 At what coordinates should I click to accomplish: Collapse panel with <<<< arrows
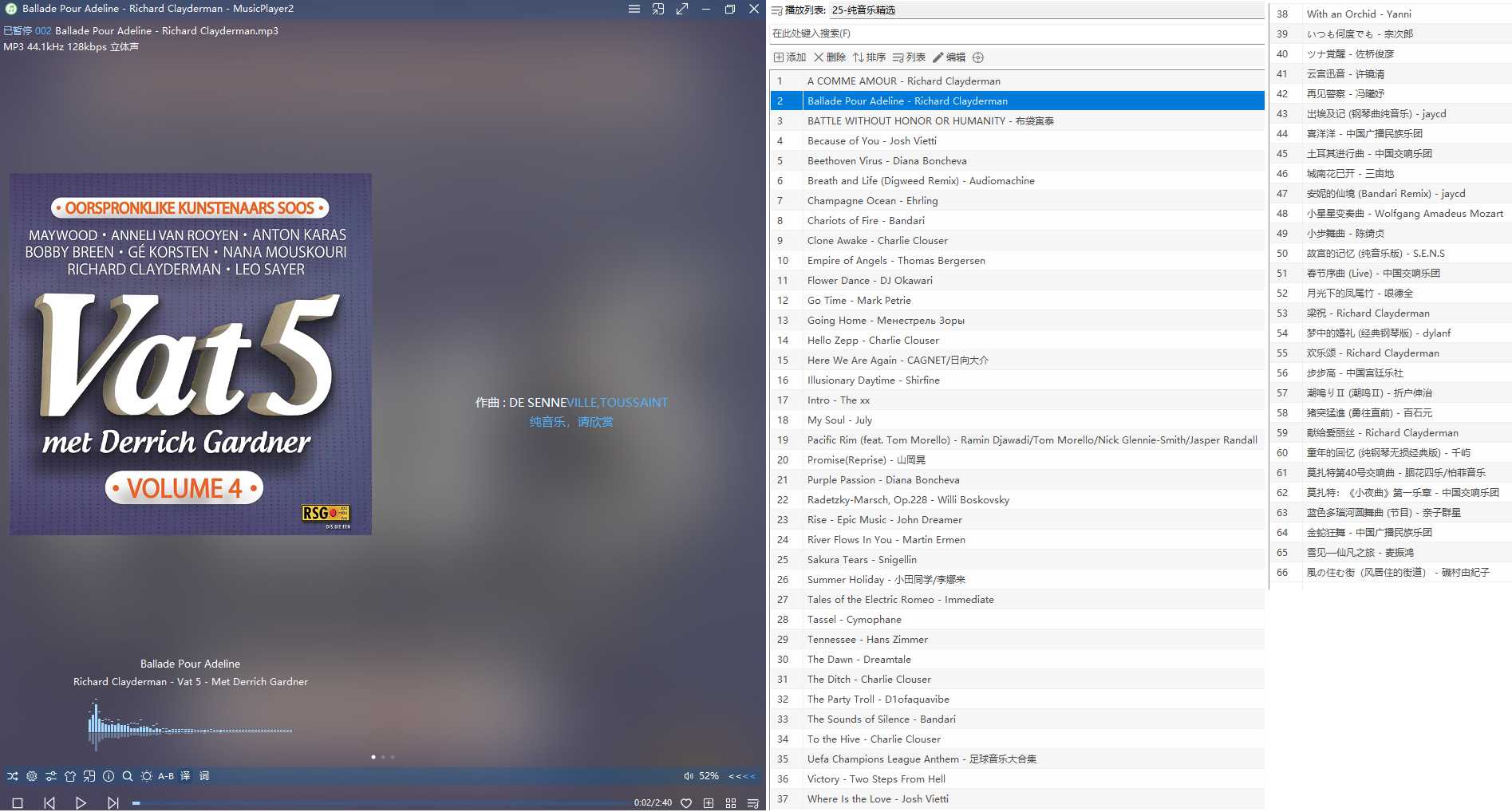[x=742, y=776]
